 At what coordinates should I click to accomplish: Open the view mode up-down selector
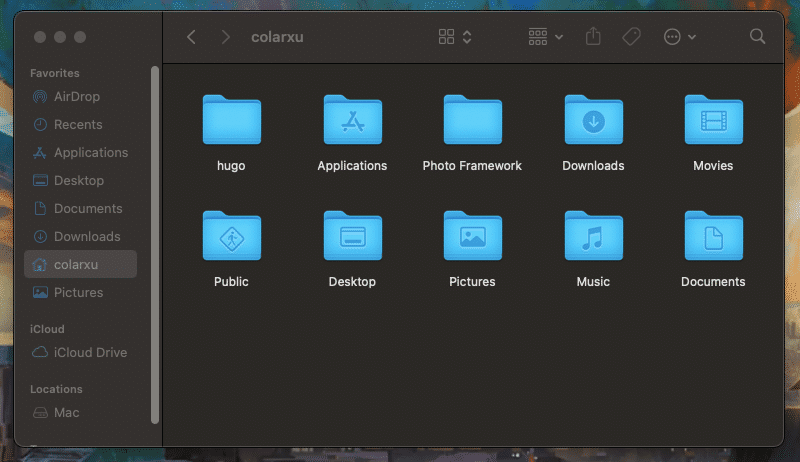click(x=467, y=37)
